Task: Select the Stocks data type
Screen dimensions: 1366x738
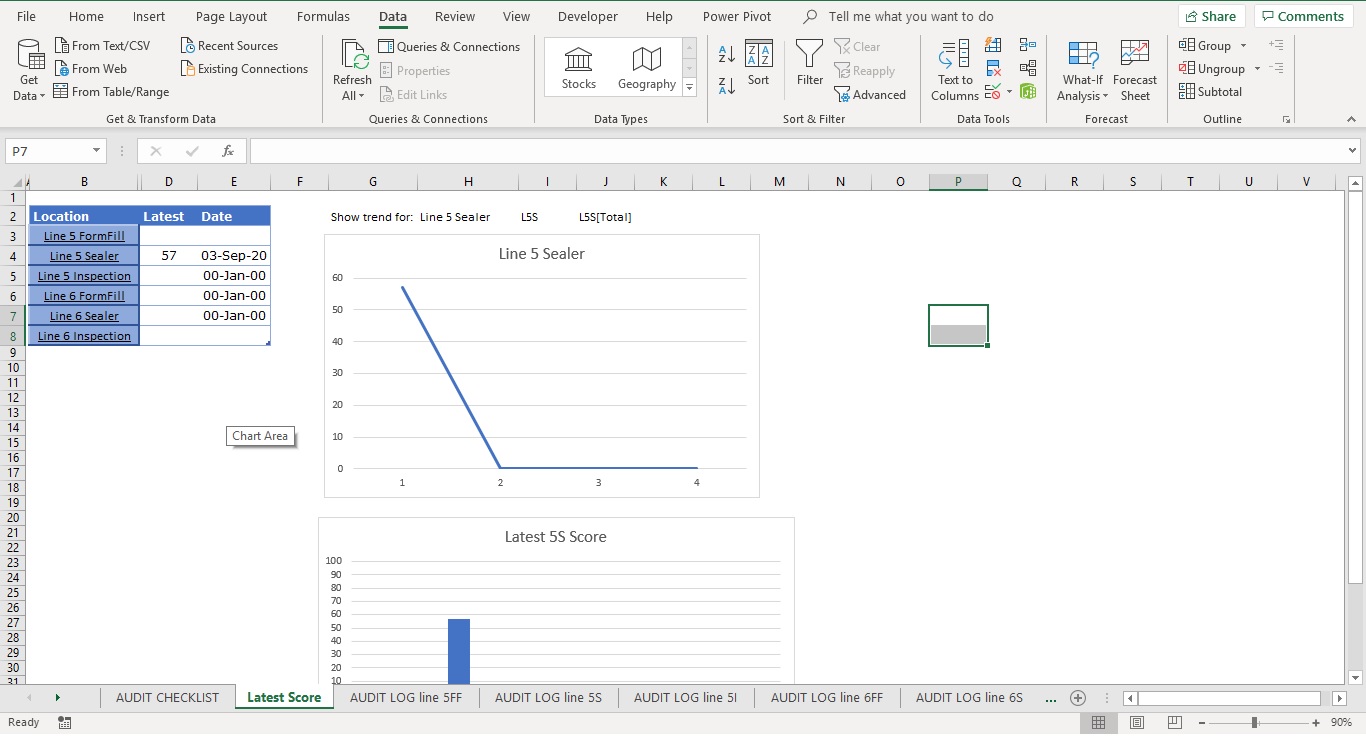Action: tap(578, 66)
